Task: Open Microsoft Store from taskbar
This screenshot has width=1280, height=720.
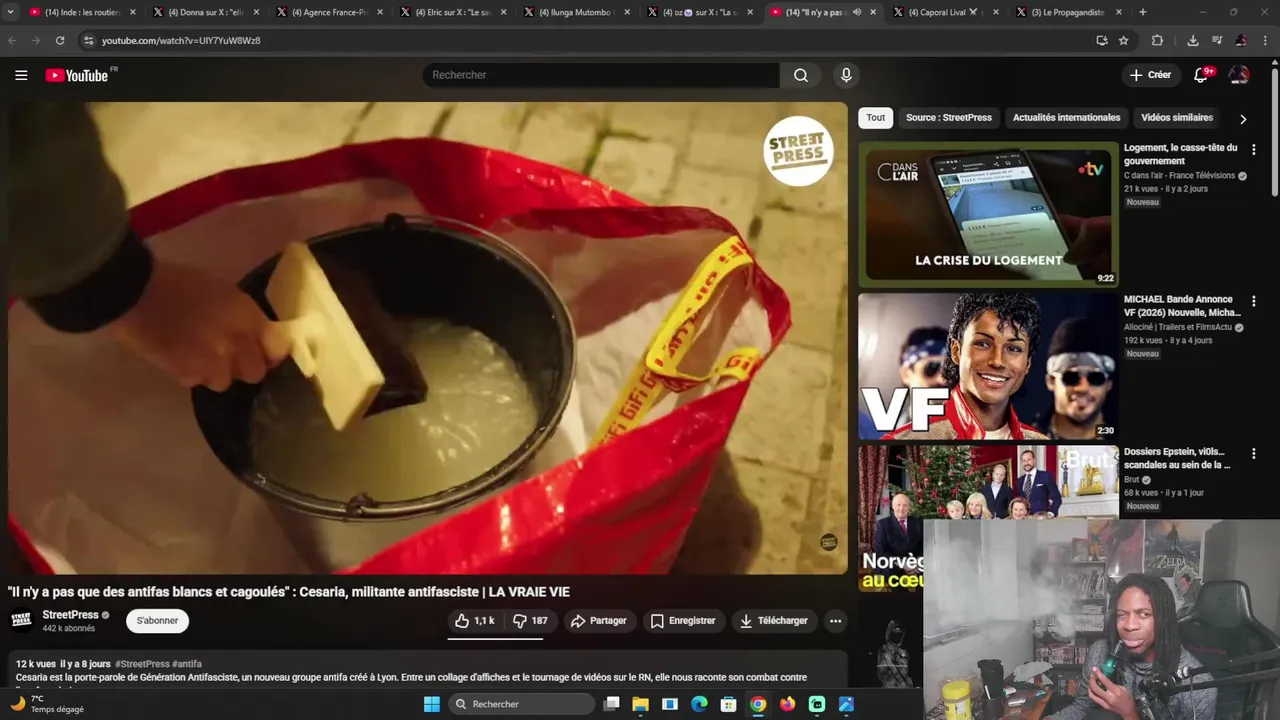Action: (x=729, y=704)
